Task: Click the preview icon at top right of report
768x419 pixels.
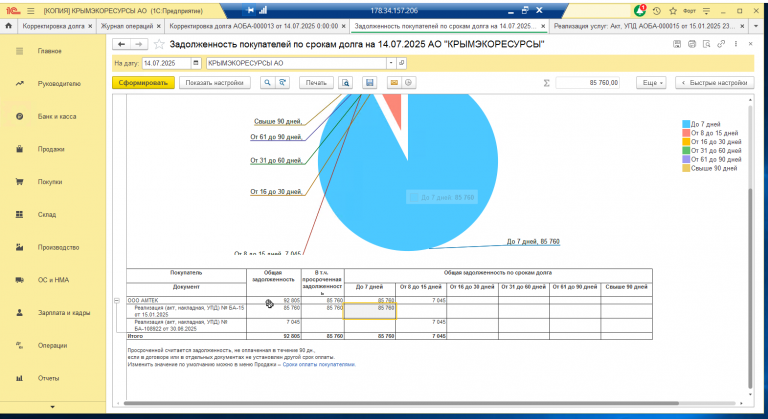Action: click(706, 44)
